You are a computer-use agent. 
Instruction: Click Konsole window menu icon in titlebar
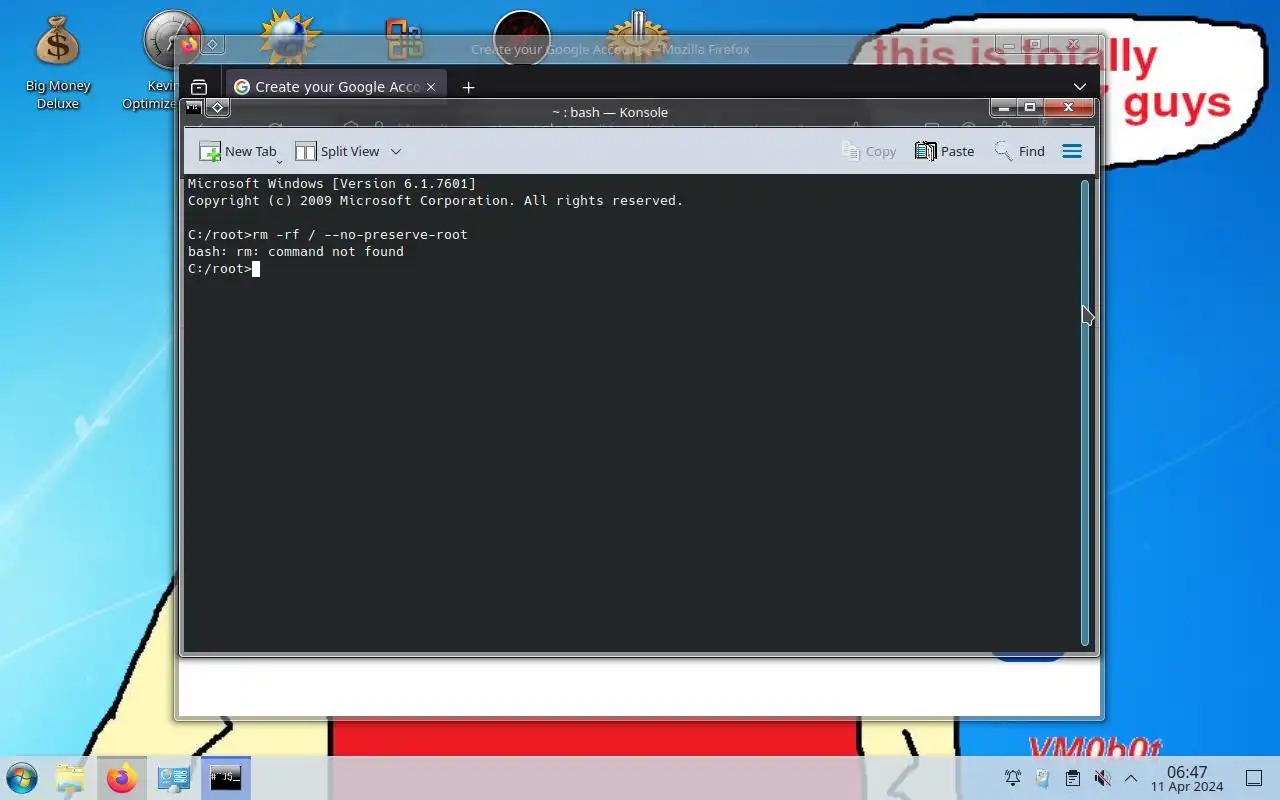pyautogui.click(x=194, y=107)
